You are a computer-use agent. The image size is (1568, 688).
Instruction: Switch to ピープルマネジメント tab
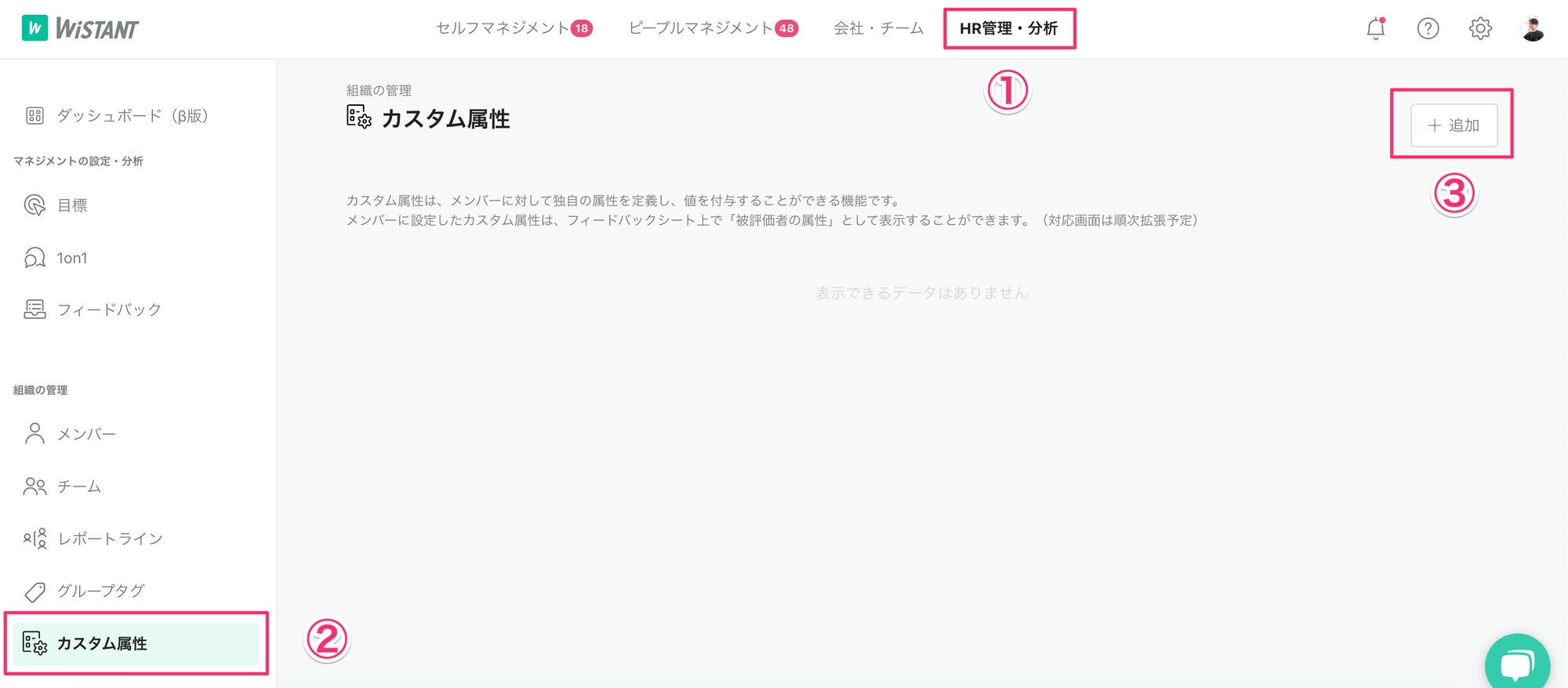click(712, 29)
